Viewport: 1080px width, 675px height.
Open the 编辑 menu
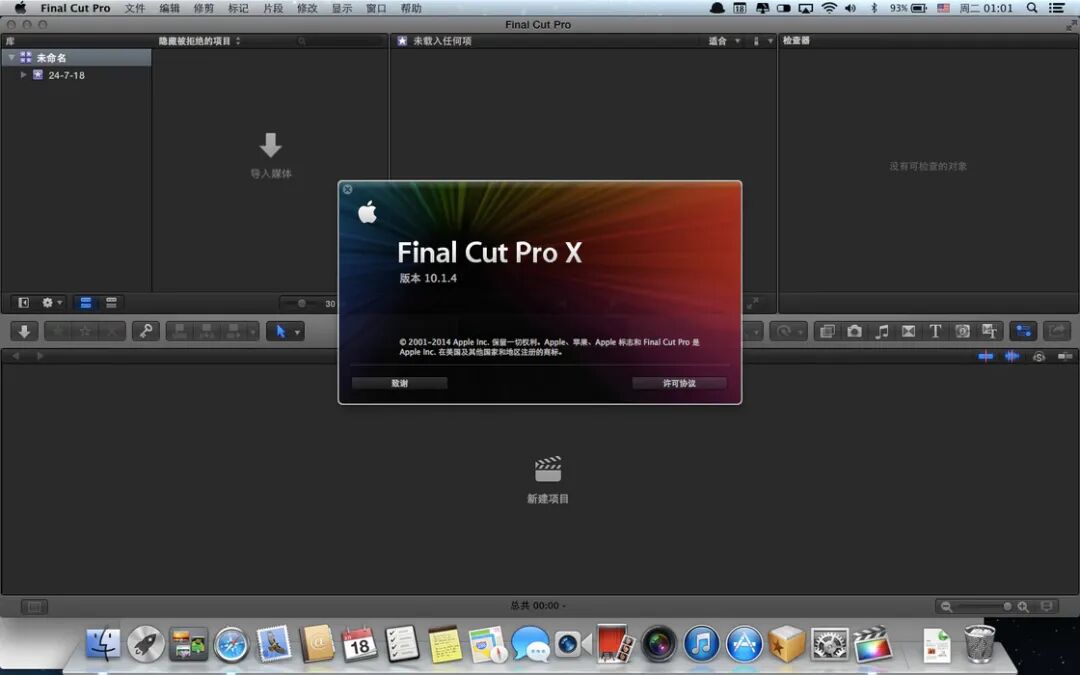(x=169, y=8)
